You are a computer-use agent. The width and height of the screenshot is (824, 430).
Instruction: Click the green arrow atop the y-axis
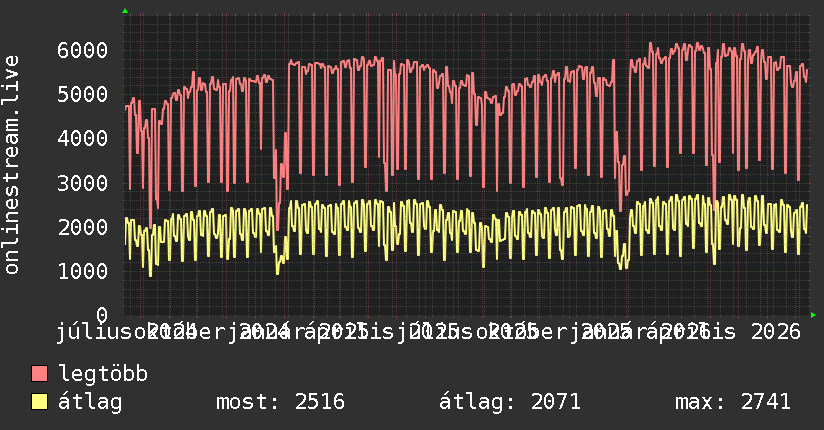click(x=125, y=11)
